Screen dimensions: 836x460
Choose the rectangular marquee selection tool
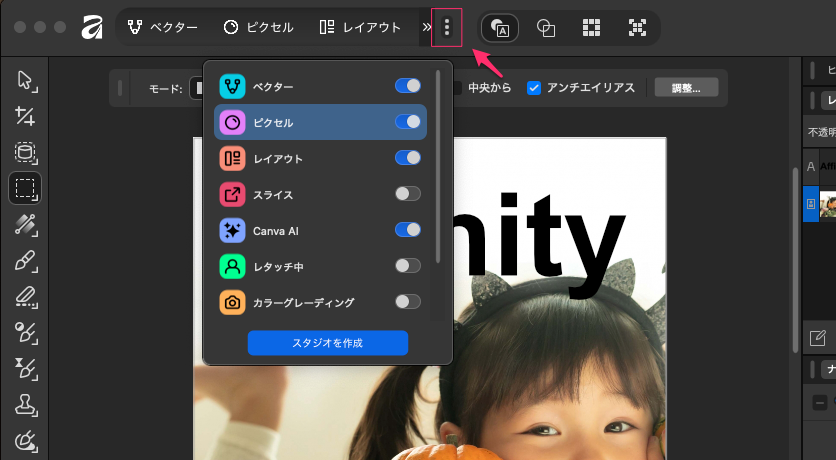tap(25, 188)
